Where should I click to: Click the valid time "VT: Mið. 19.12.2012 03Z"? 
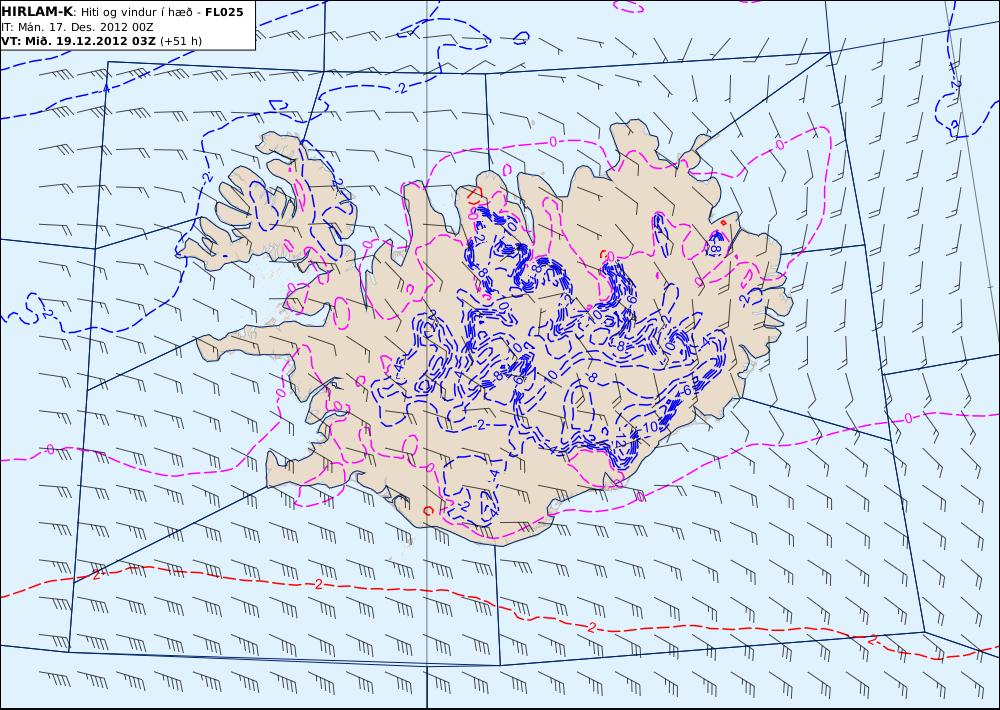[x=78, y=41]
